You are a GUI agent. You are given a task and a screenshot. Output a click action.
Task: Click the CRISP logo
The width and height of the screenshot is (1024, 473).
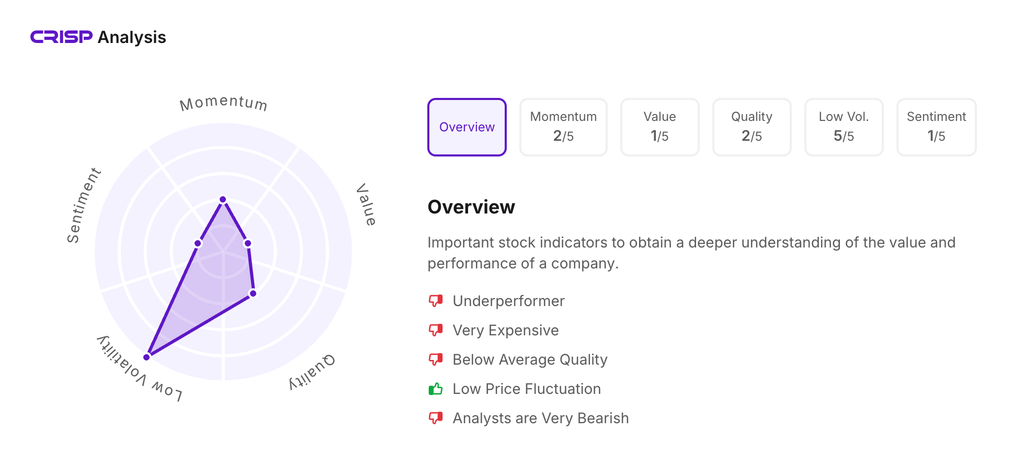61,37
